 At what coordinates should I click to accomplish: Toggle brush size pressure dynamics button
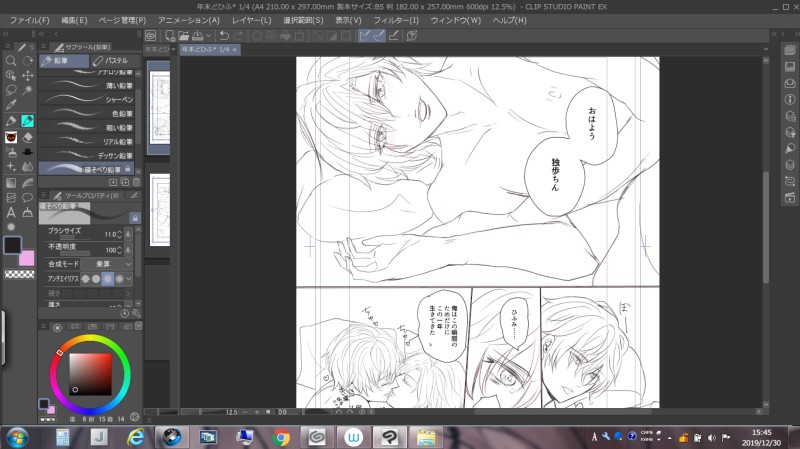128,234
